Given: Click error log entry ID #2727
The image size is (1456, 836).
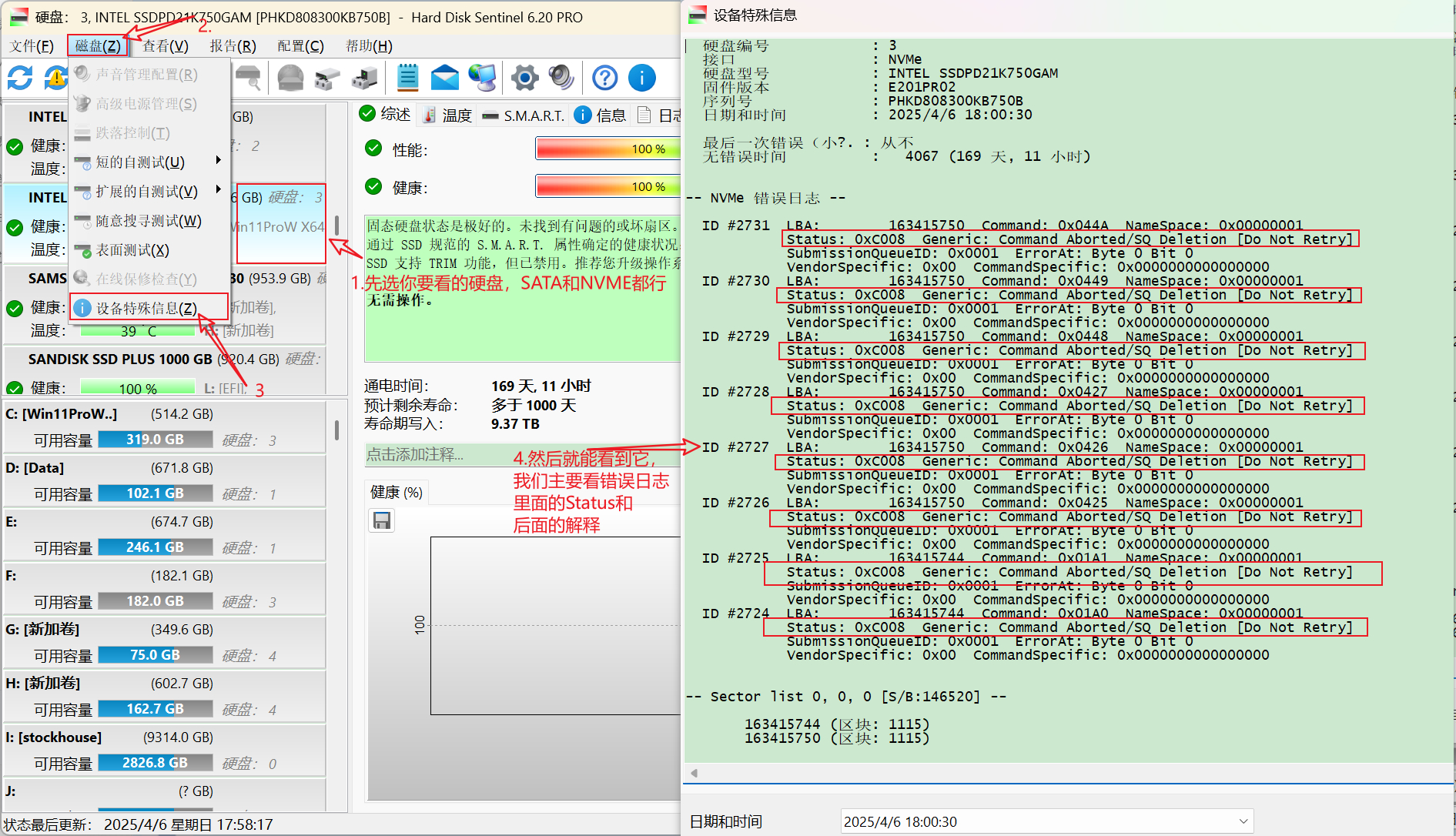Looking at the screenshot, I should coord(735,447).
